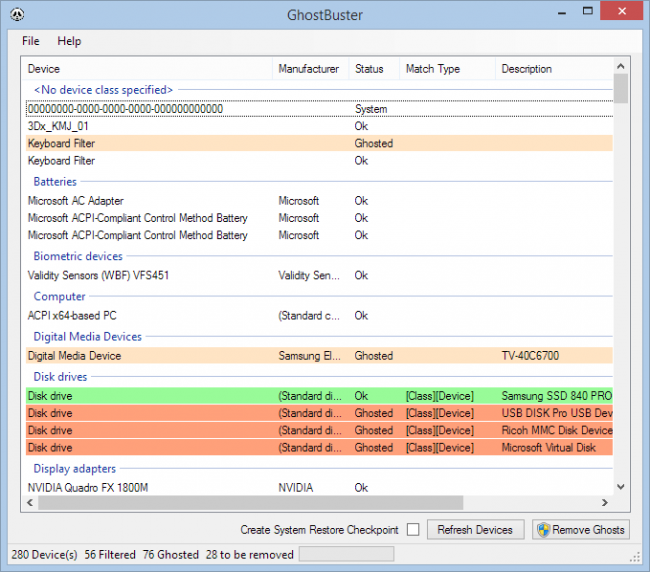650x572 pixels.
Task: Sort by the Manufacturer column header
Action: click(x=308, y=69)
